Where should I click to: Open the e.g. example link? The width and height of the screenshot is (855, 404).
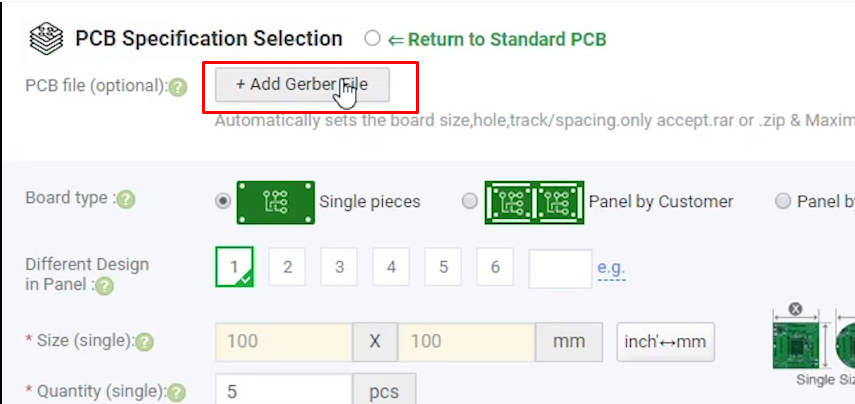(x=611, y=268)
